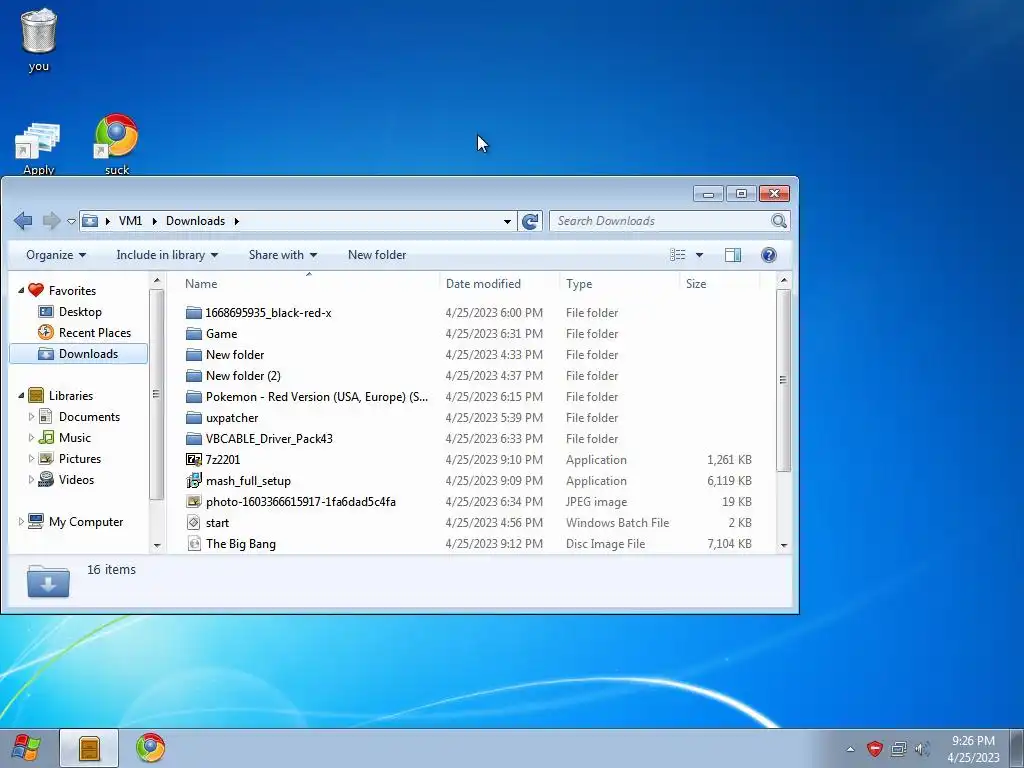Screen dimensions: 1024x768
Task: Open Chrome from the taskbar
Action: tap(150, 748)
